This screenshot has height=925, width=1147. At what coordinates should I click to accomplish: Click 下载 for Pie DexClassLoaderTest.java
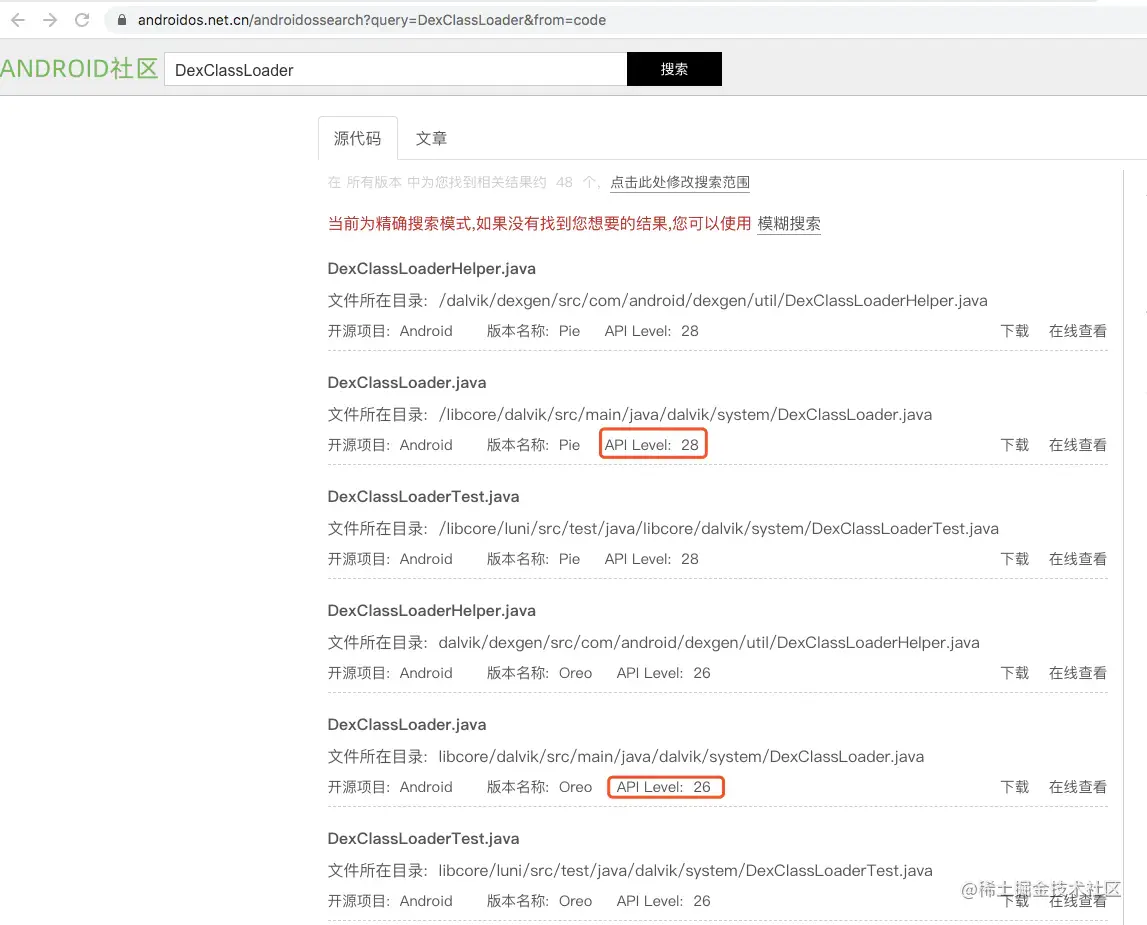tap(1015, 559)
